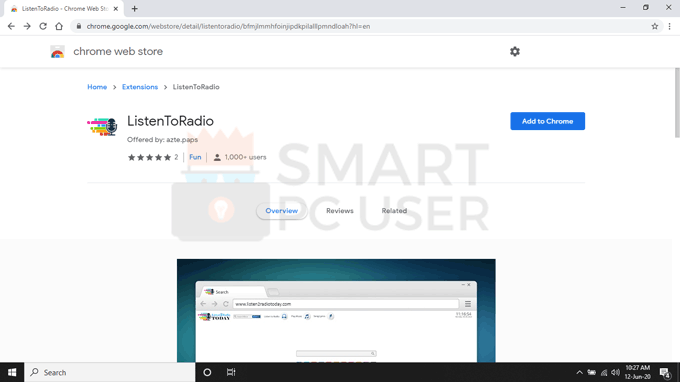This screenshot has height=382, width=680.
Task: Check the battery tray icon
Action: (592, 372)
